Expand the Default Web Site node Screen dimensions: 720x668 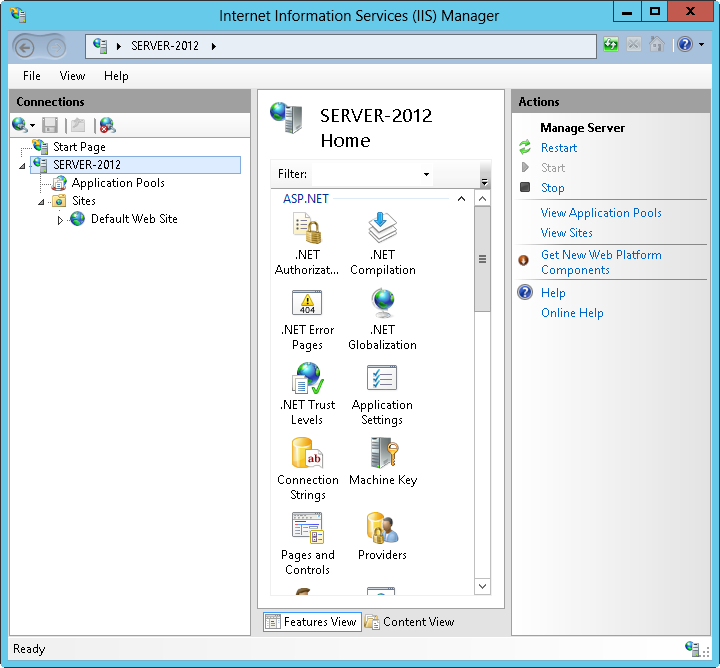(60, 220)
